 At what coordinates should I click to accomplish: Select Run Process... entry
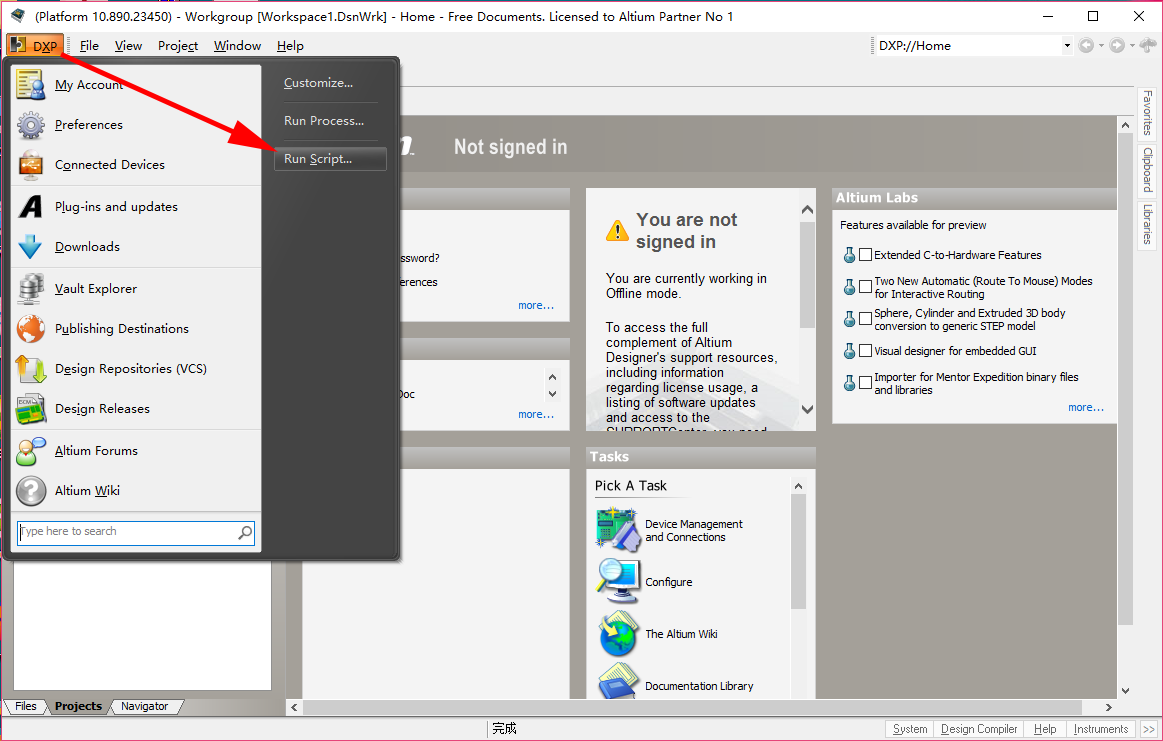pyautogui.click(x=324, y=121)
